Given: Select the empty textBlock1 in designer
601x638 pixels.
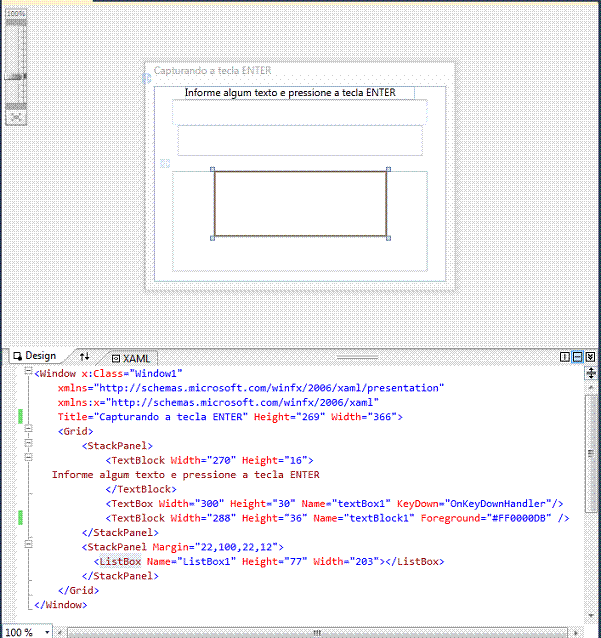Looking at the screenshot, I should (x=300, y=140).
